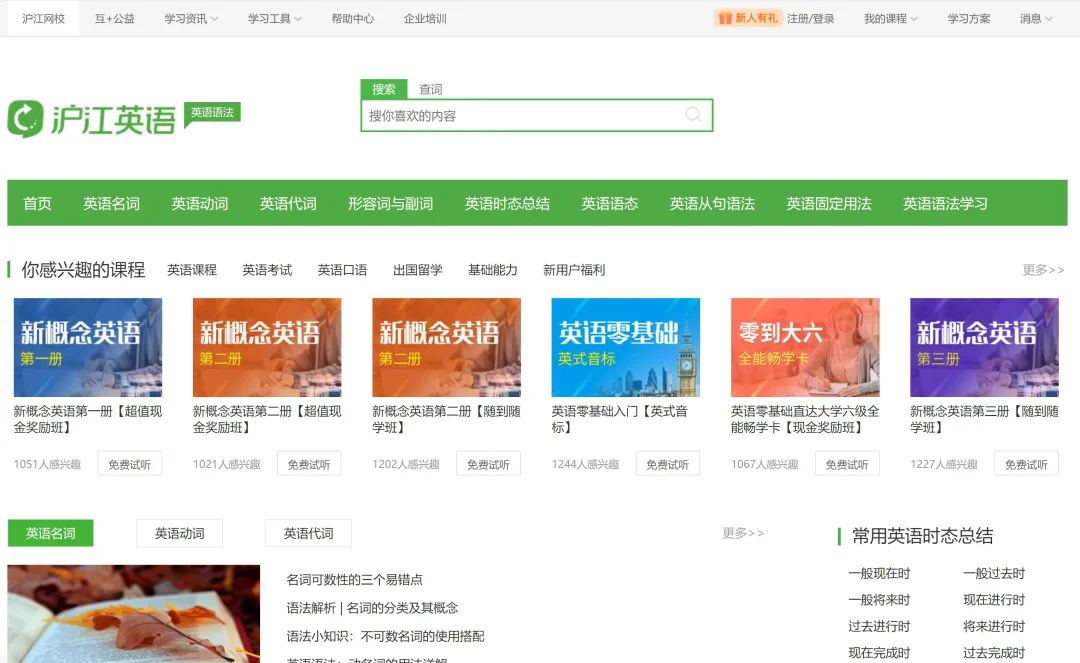Click the 搜你喜欢的内容 search input field

(x=520, y=115)
